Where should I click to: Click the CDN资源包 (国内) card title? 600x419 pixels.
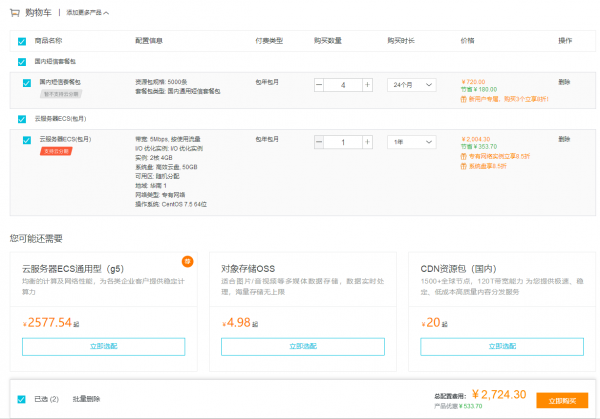point(458,269)
